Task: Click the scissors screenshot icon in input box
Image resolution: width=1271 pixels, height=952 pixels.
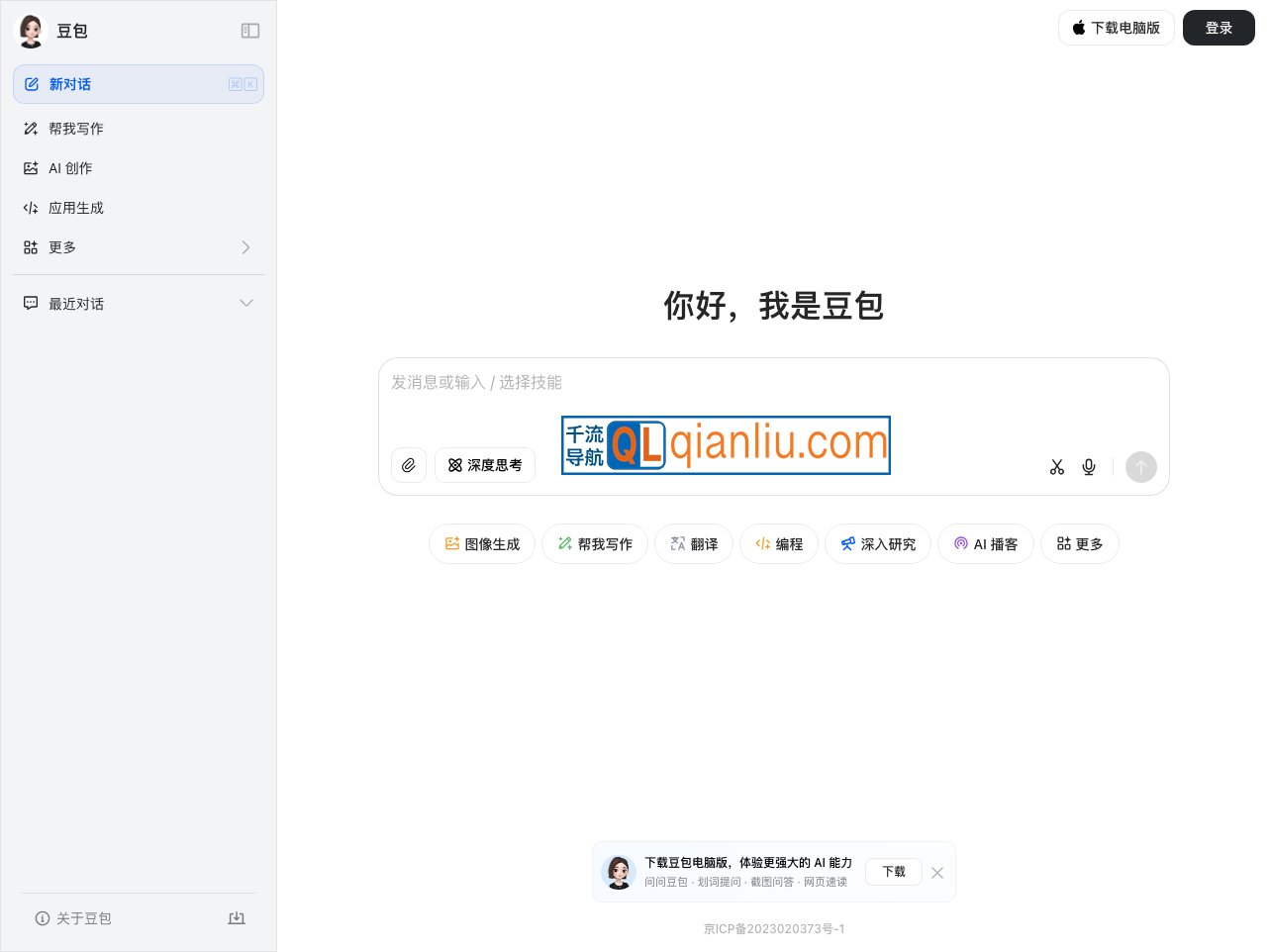Action: [x=1056, y=466]
